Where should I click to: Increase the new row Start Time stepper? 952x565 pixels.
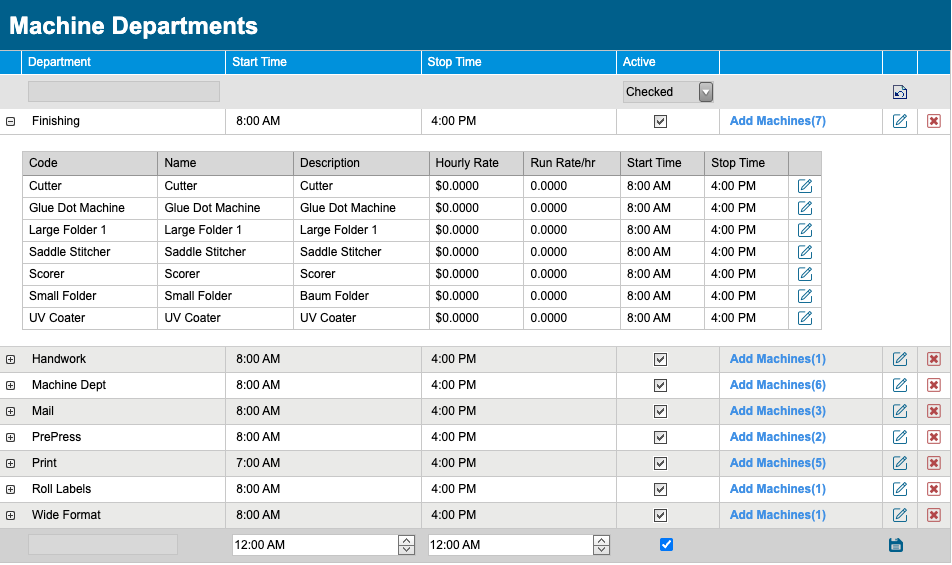(406, 540)
